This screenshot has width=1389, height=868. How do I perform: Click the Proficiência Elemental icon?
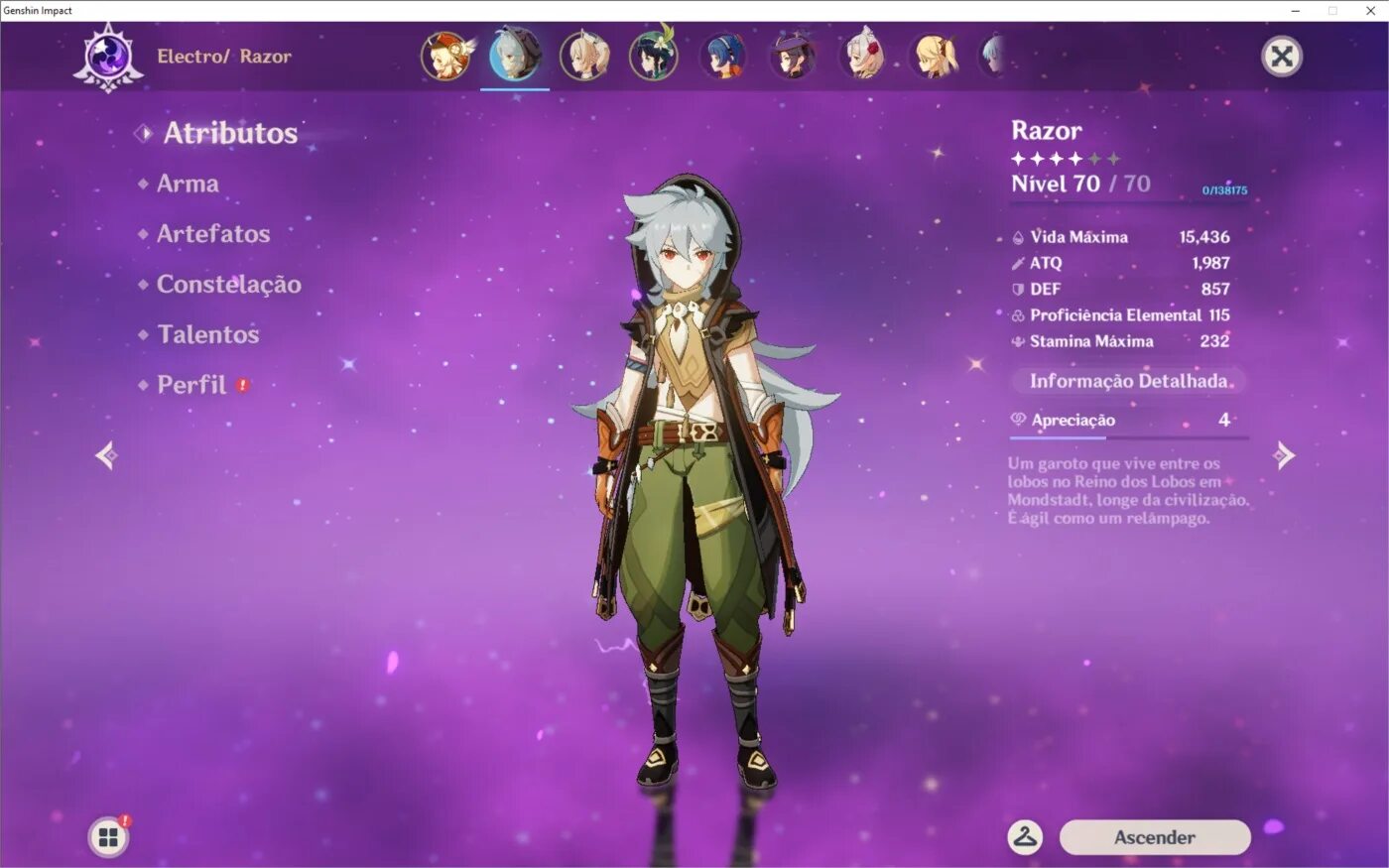(x=1018, y=315)
